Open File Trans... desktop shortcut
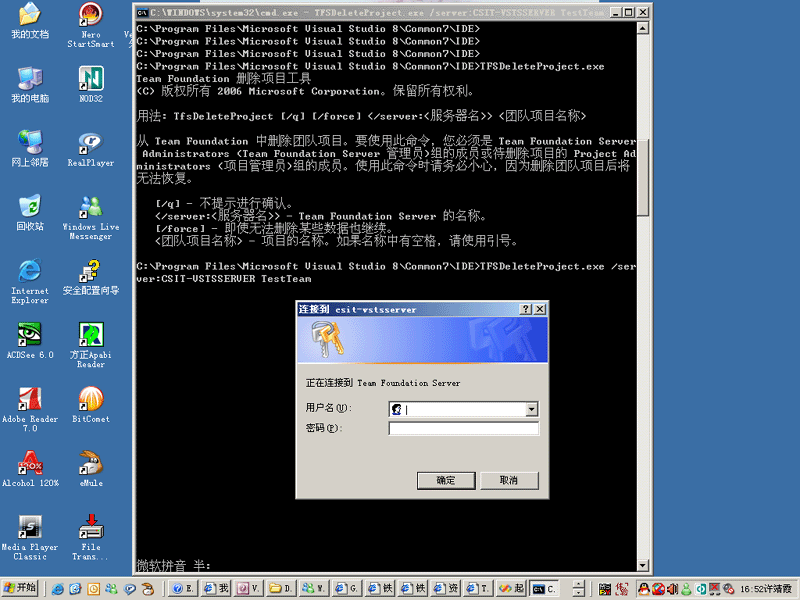This screenshot has width=800, height=600. coord(91,538)
